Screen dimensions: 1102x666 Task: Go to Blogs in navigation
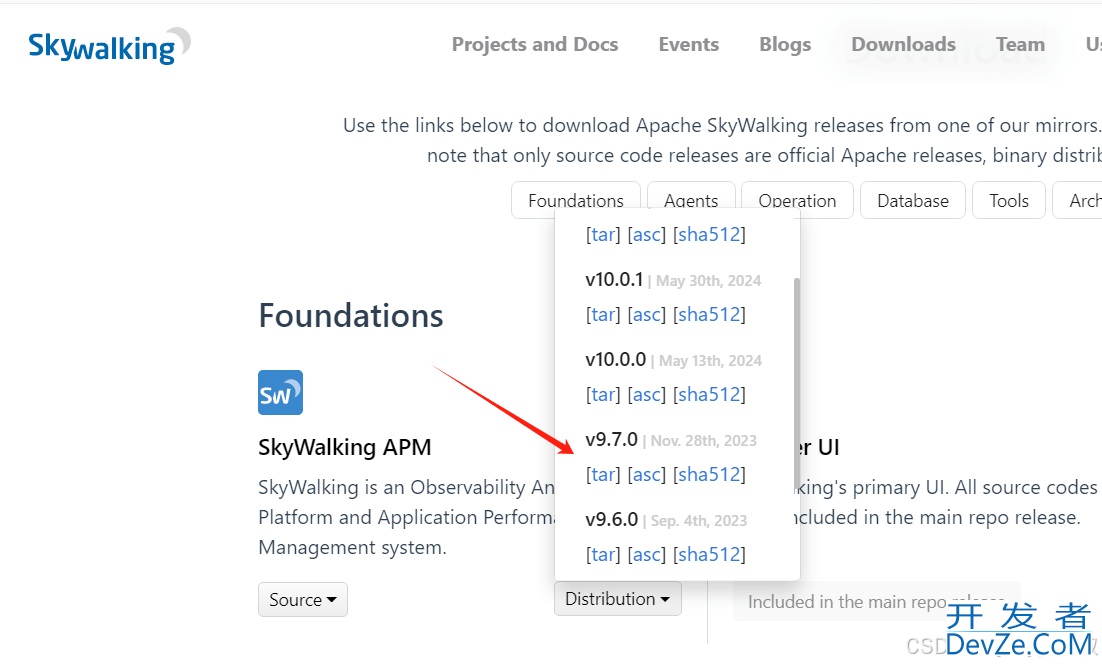click(x=785, y=44)
